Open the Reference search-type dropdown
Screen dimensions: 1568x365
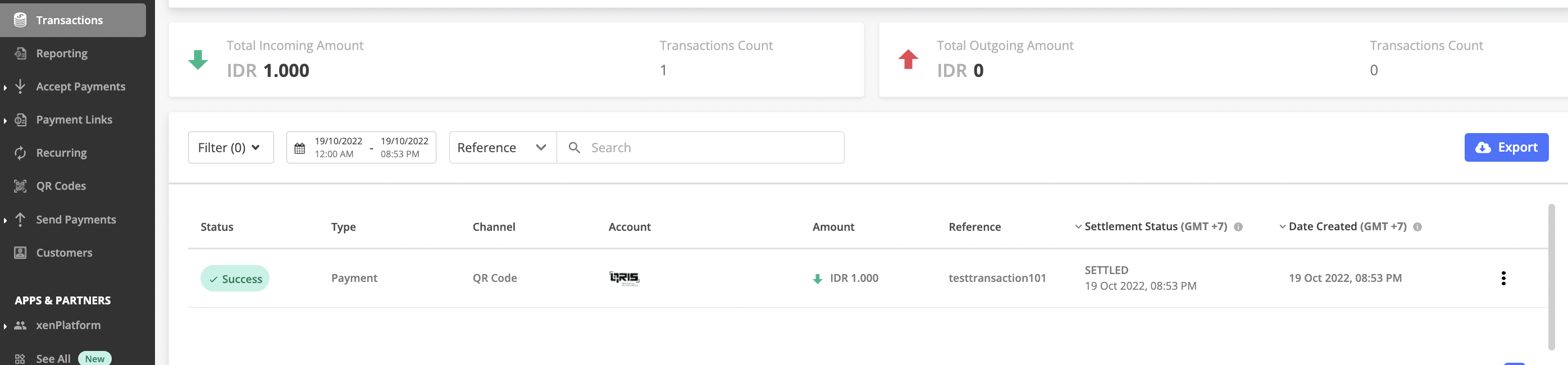[x=502, y=148]
